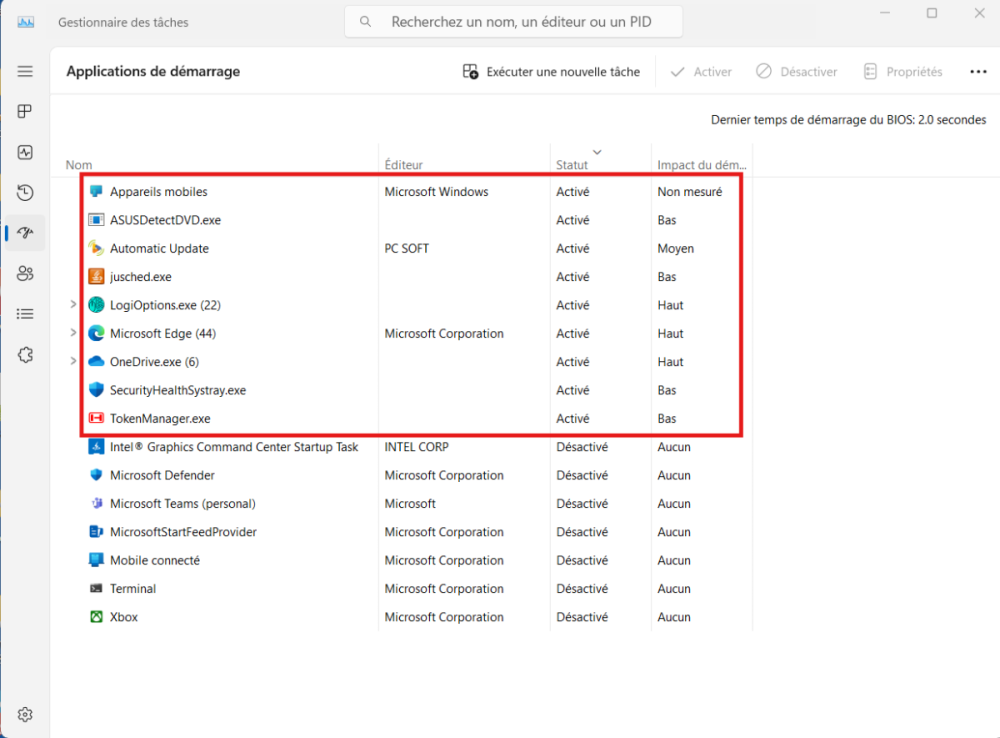
Task: Click the sort arrow above Statut column
Action: click(597, 152)
